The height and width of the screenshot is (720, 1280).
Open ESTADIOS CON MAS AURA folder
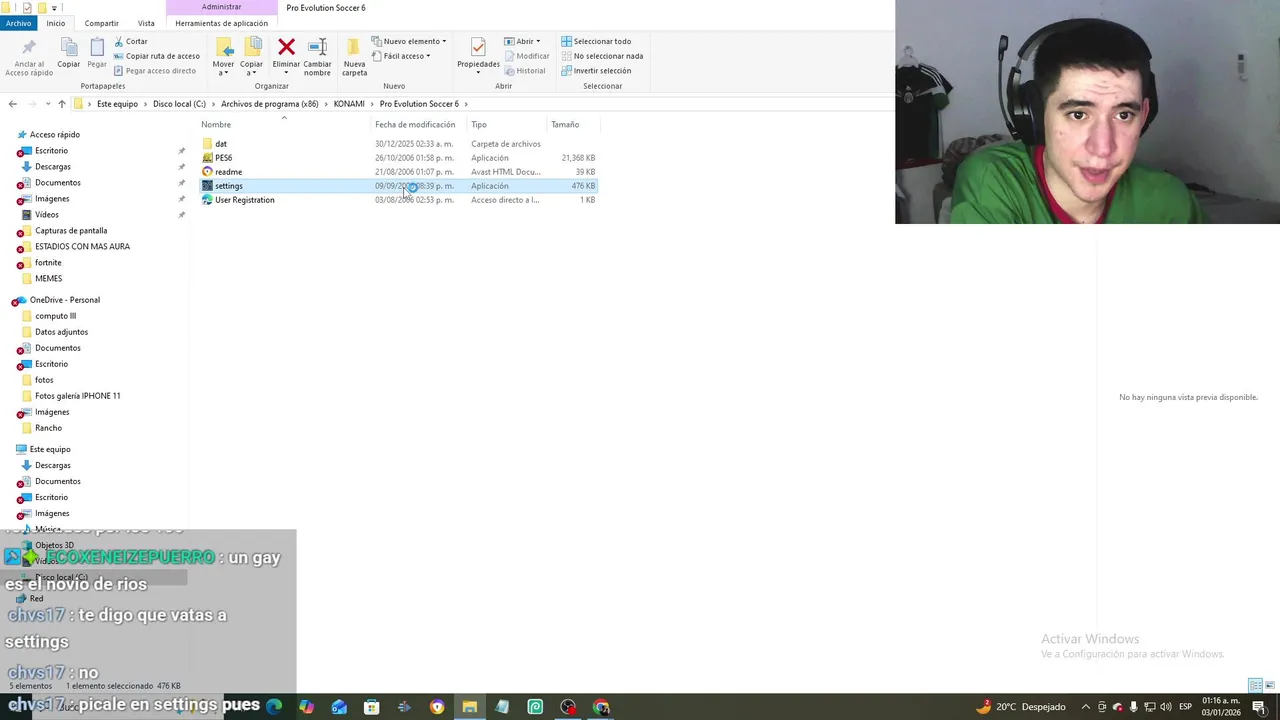click(82, 247)
